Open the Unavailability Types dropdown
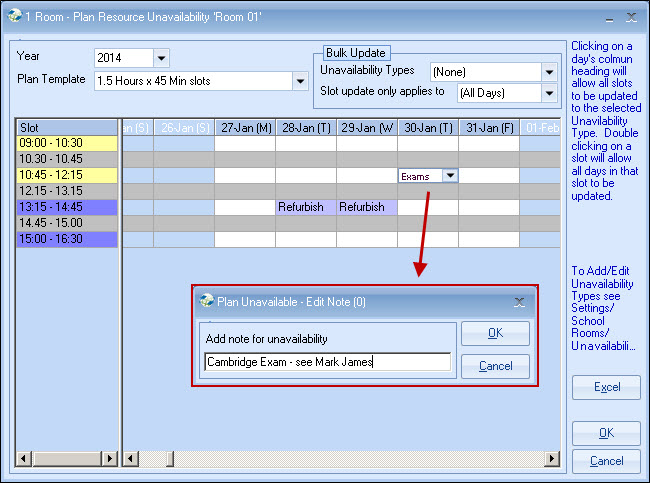Viewport: 650px width, 483px height. point(548,72)
